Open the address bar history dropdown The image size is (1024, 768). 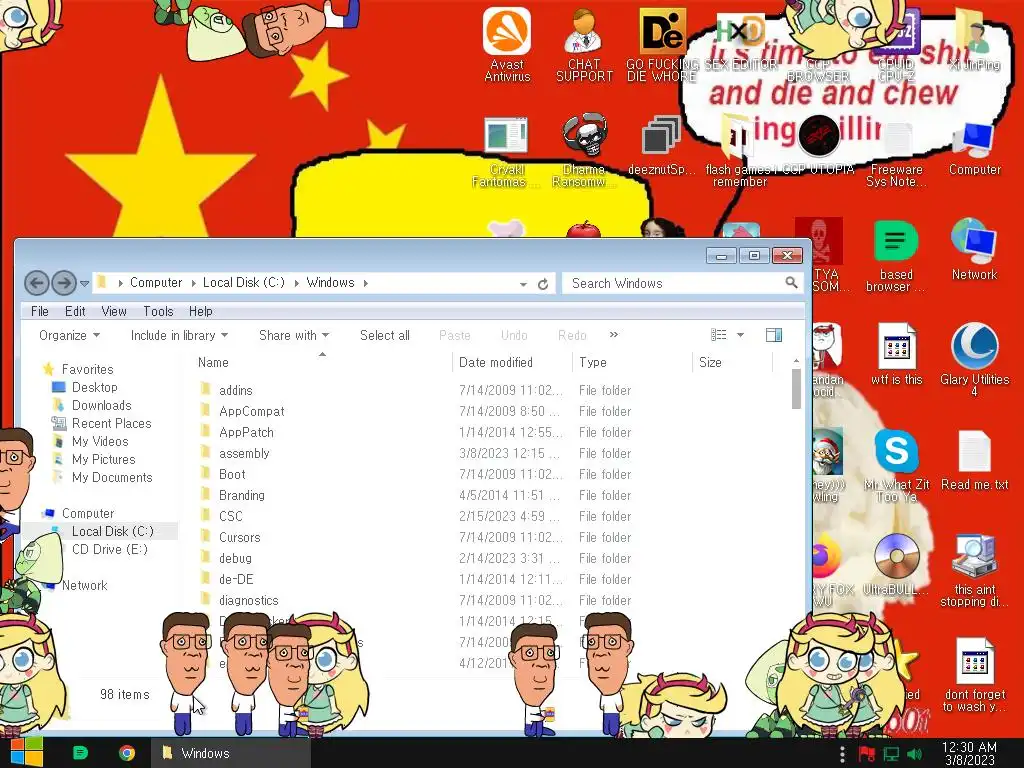(x=523, y=284)
